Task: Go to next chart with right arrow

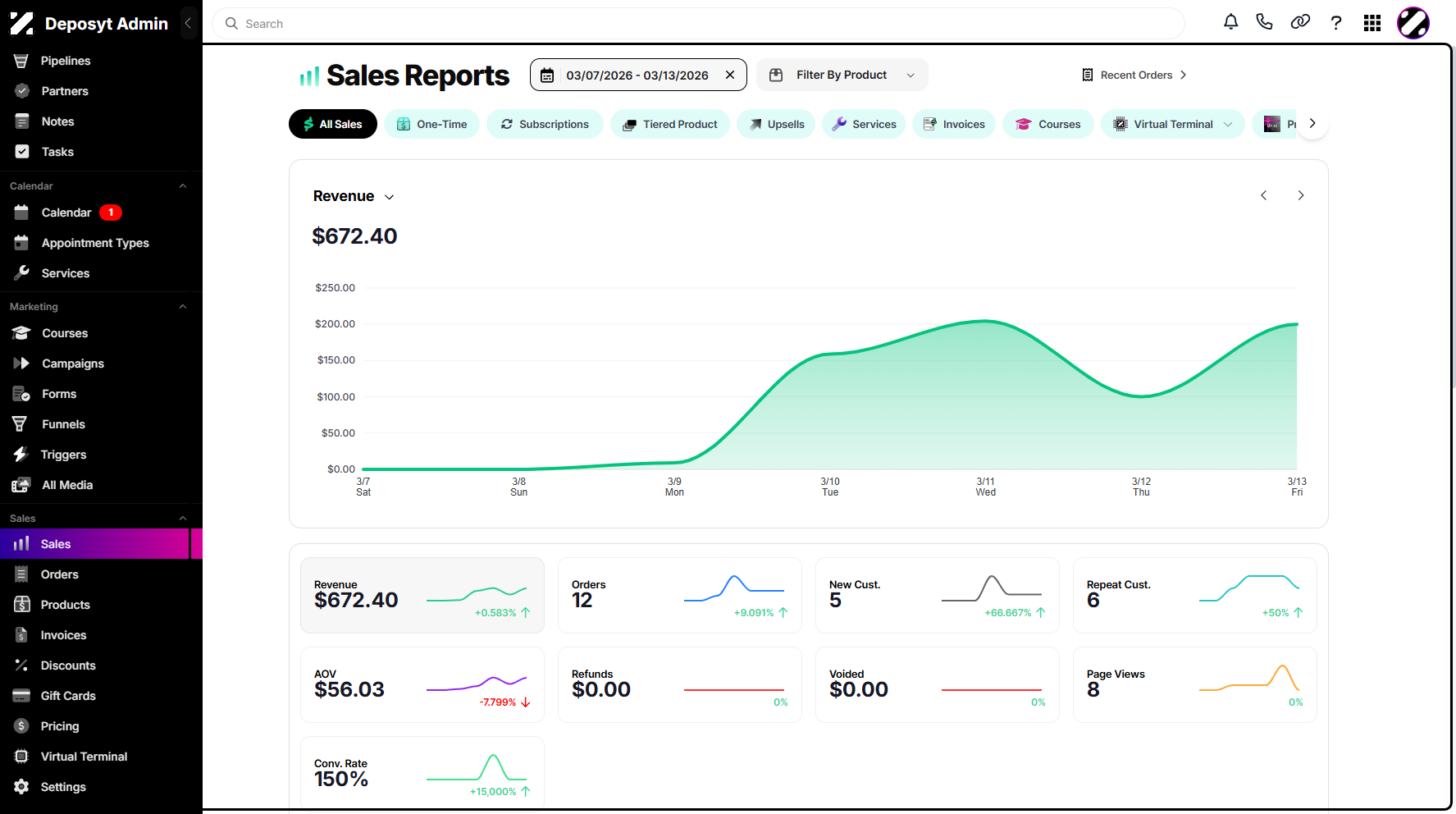Action: 1300,195
